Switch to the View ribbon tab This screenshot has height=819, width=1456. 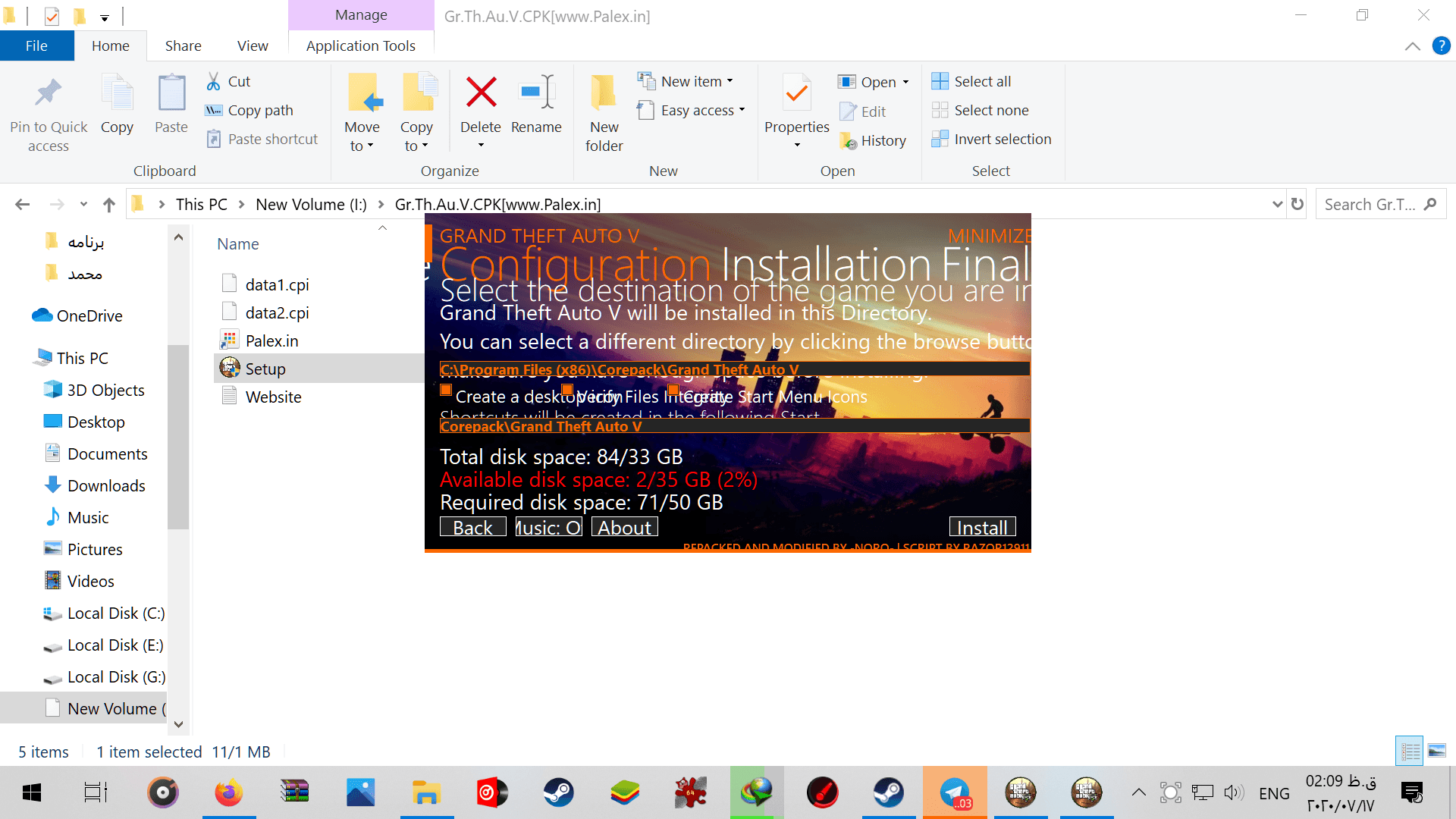tap(253, 45)
